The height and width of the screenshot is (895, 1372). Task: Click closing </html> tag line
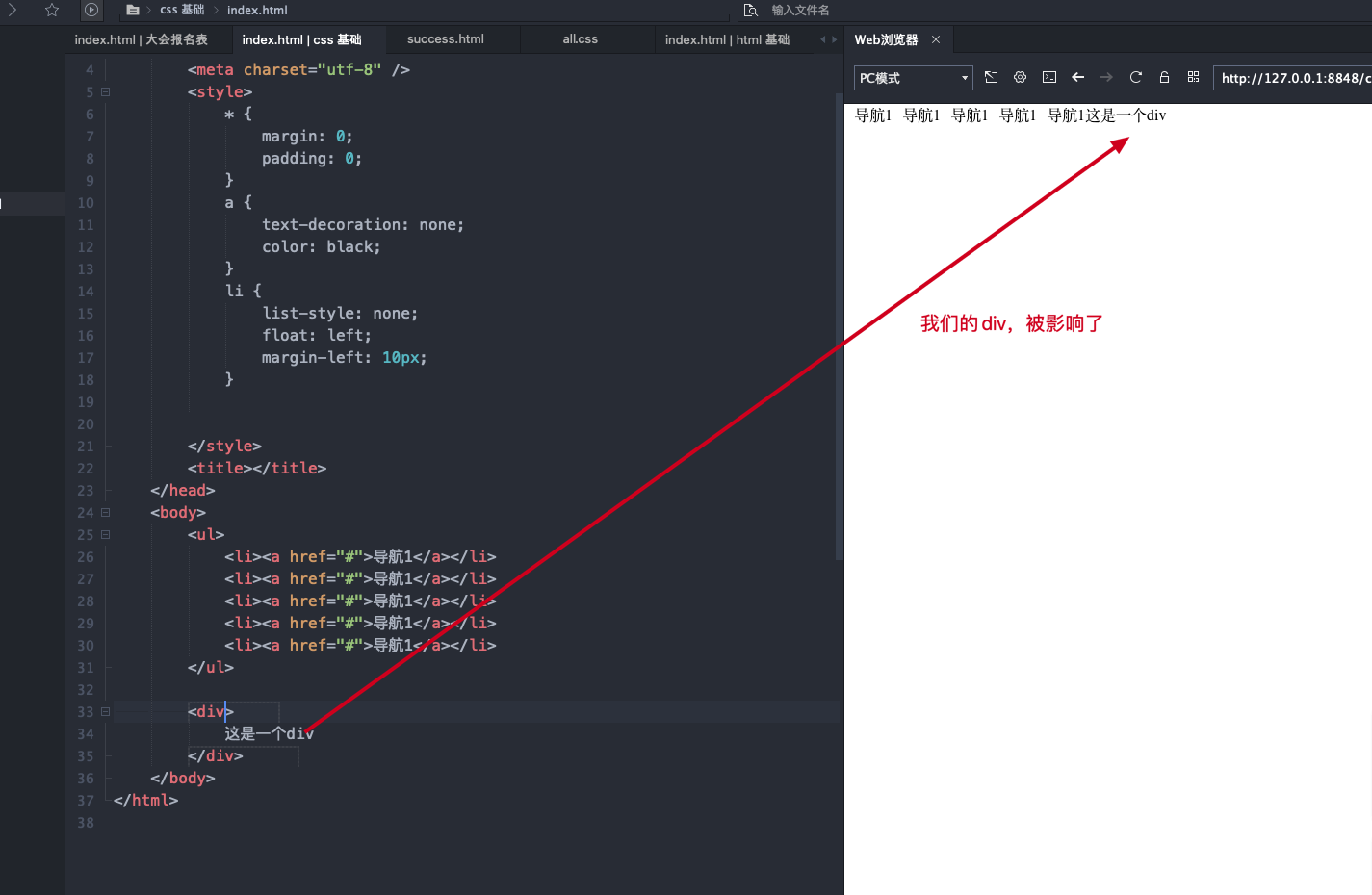(x=145, y=801)
